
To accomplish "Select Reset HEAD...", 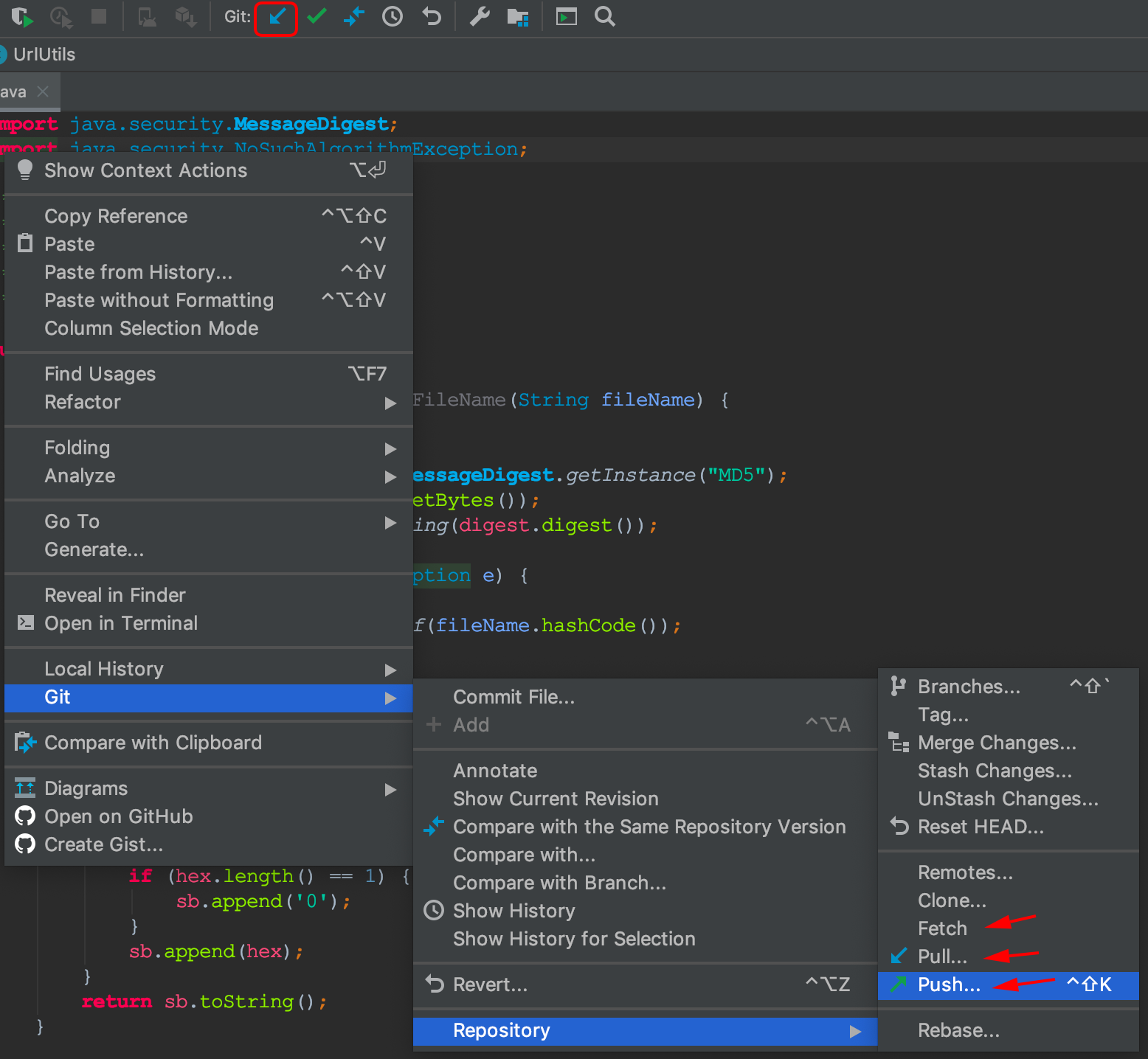I will [x=1009, y=827].
